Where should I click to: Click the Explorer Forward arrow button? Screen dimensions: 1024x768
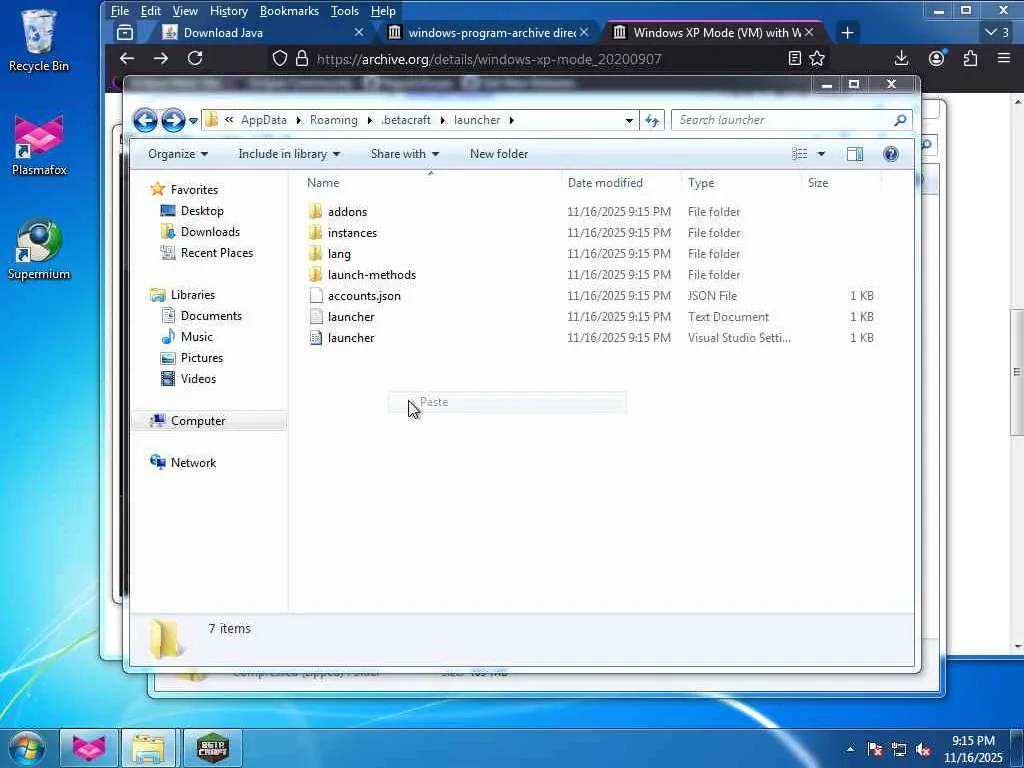(172, 120)
